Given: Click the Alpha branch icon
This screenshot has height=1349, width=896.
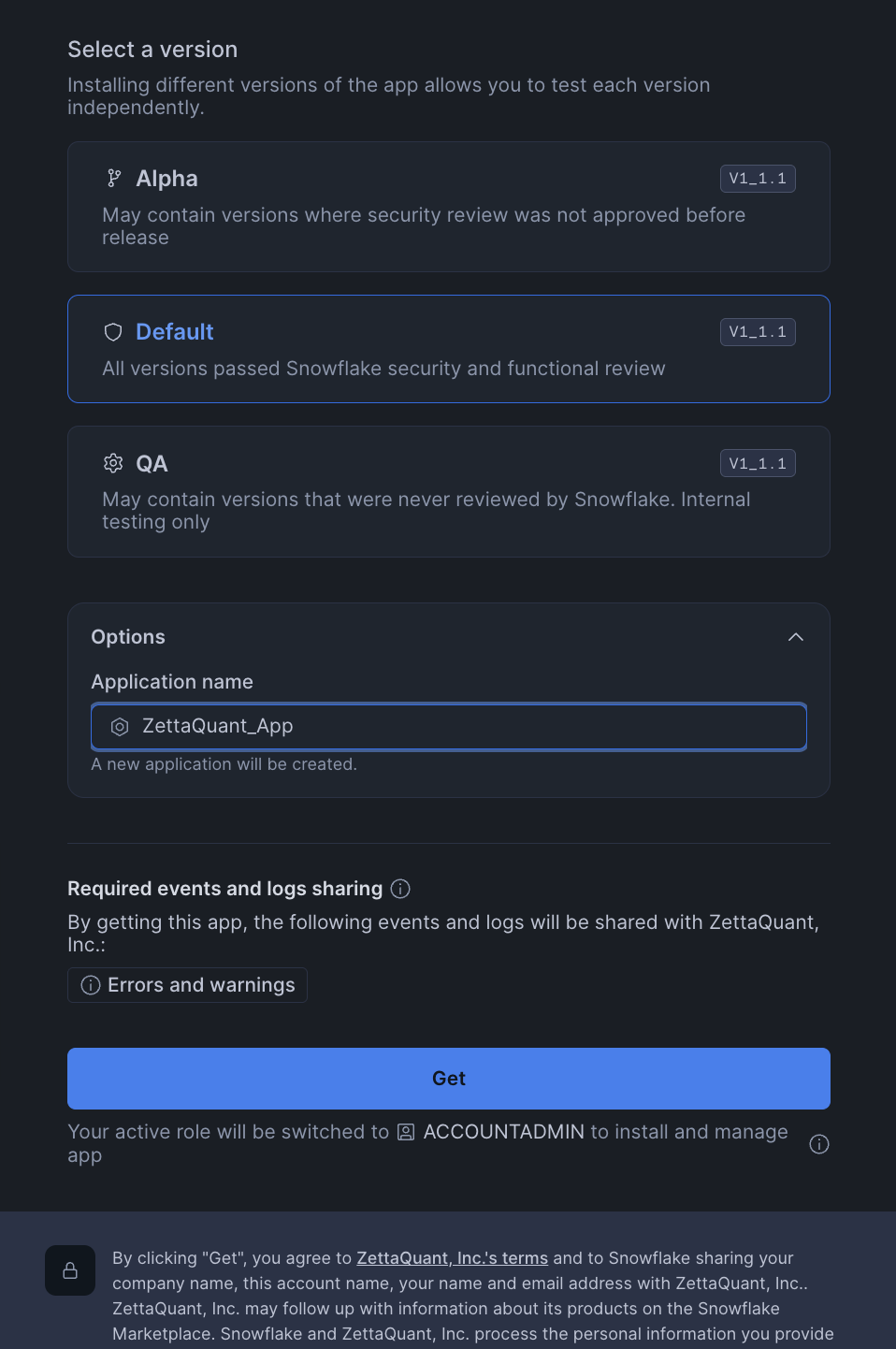Looking at the screenshot, I should (x=114, y=179).
